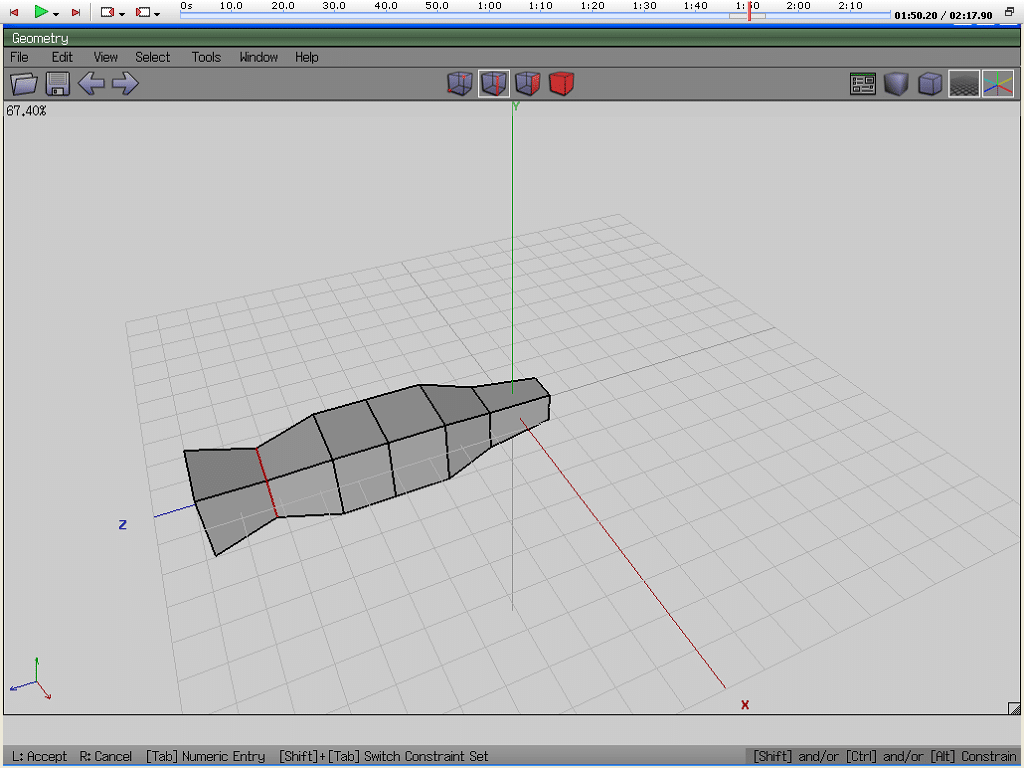This screenshot has height=768, width=1024.
Task: Open the Tools menu
Action: (206, 57)
